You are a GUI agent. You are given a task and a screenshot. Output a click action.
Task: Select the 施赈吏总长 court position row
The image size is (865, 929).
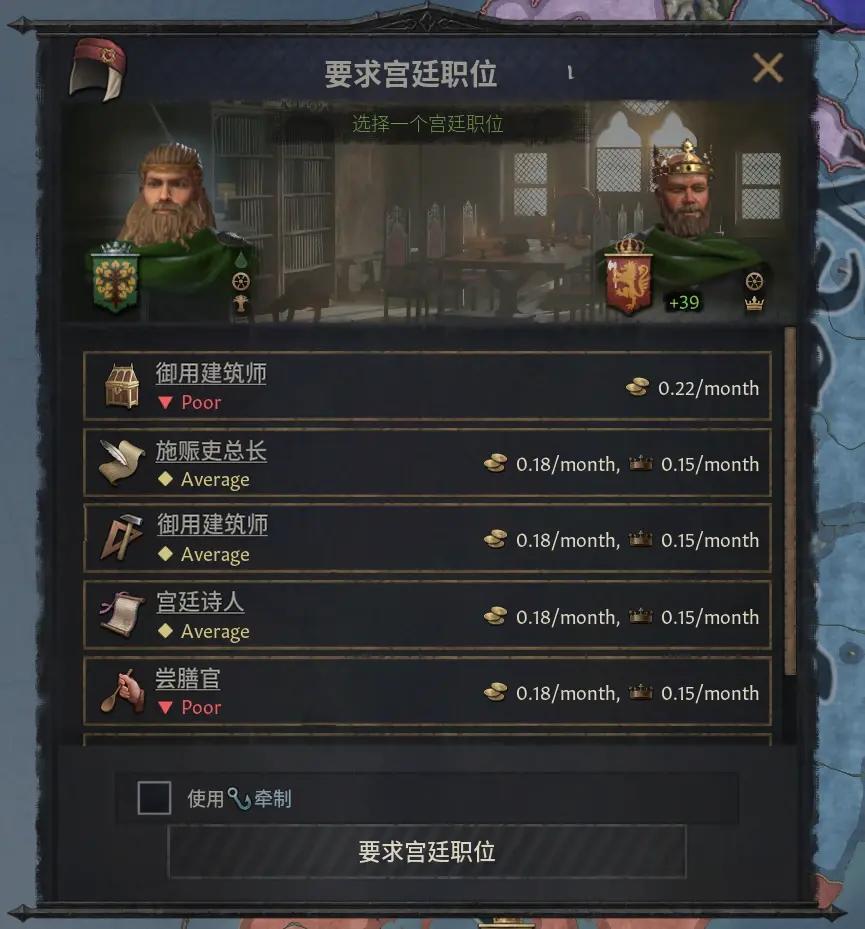point(427,463)
